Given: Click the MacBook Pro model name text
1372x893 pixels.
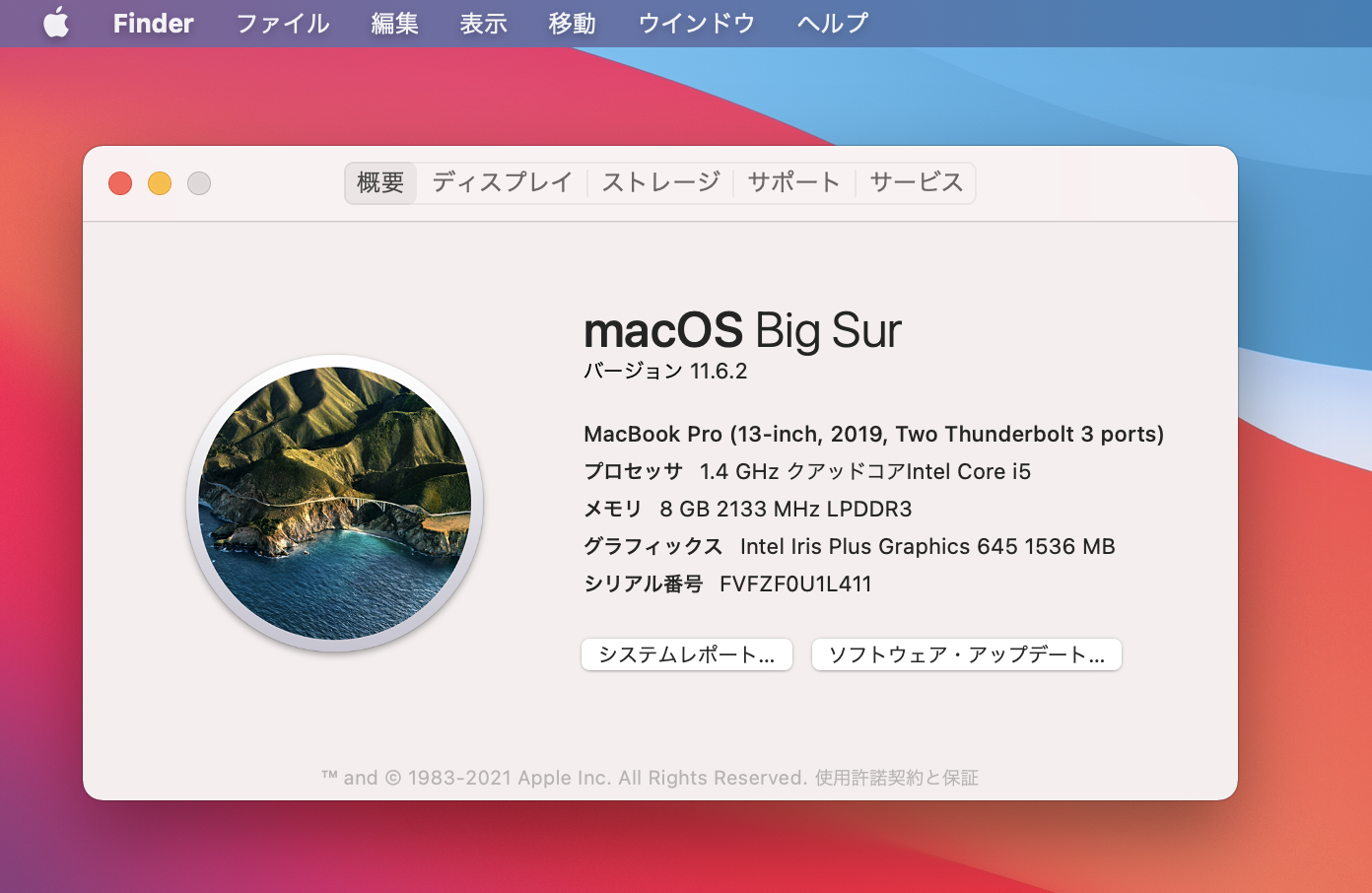Looking at the screenshot, I should [x=873, y=434].
